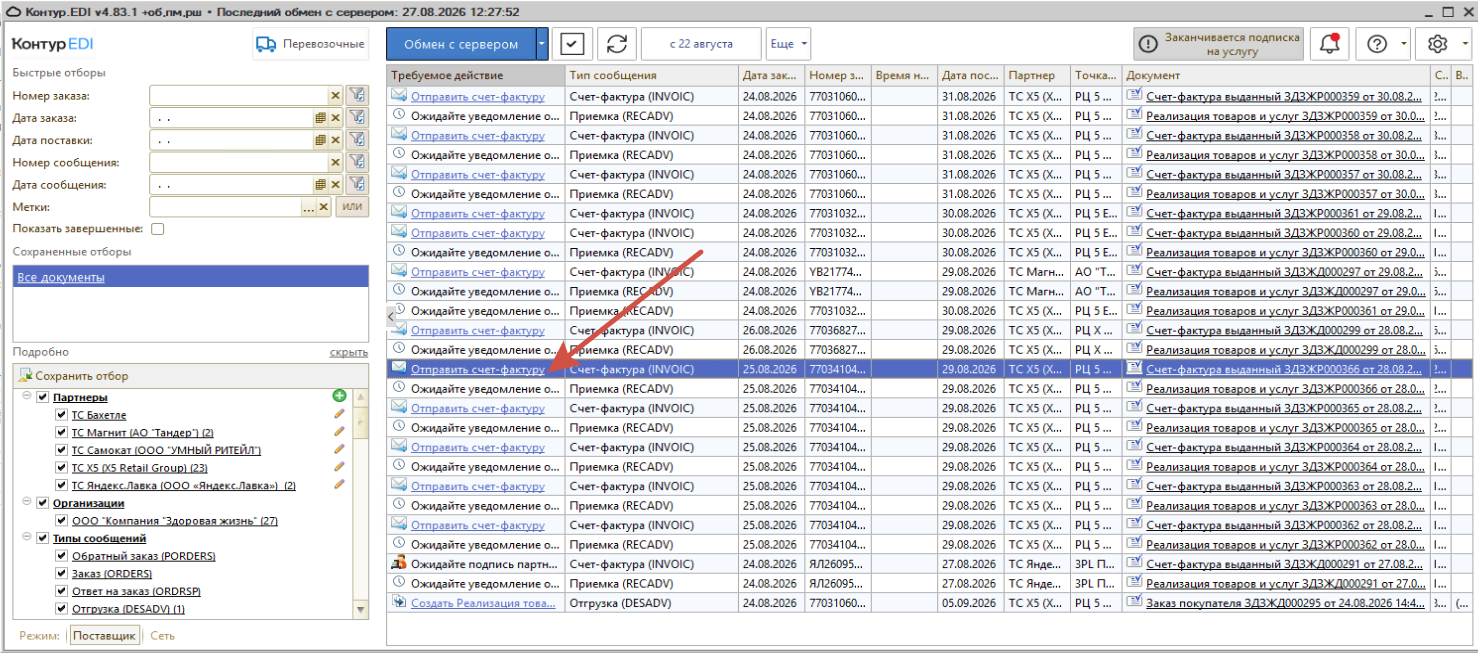The image size is (1478, 653).
Task: Open the question mark help icon
Action: click(1378, 44)
